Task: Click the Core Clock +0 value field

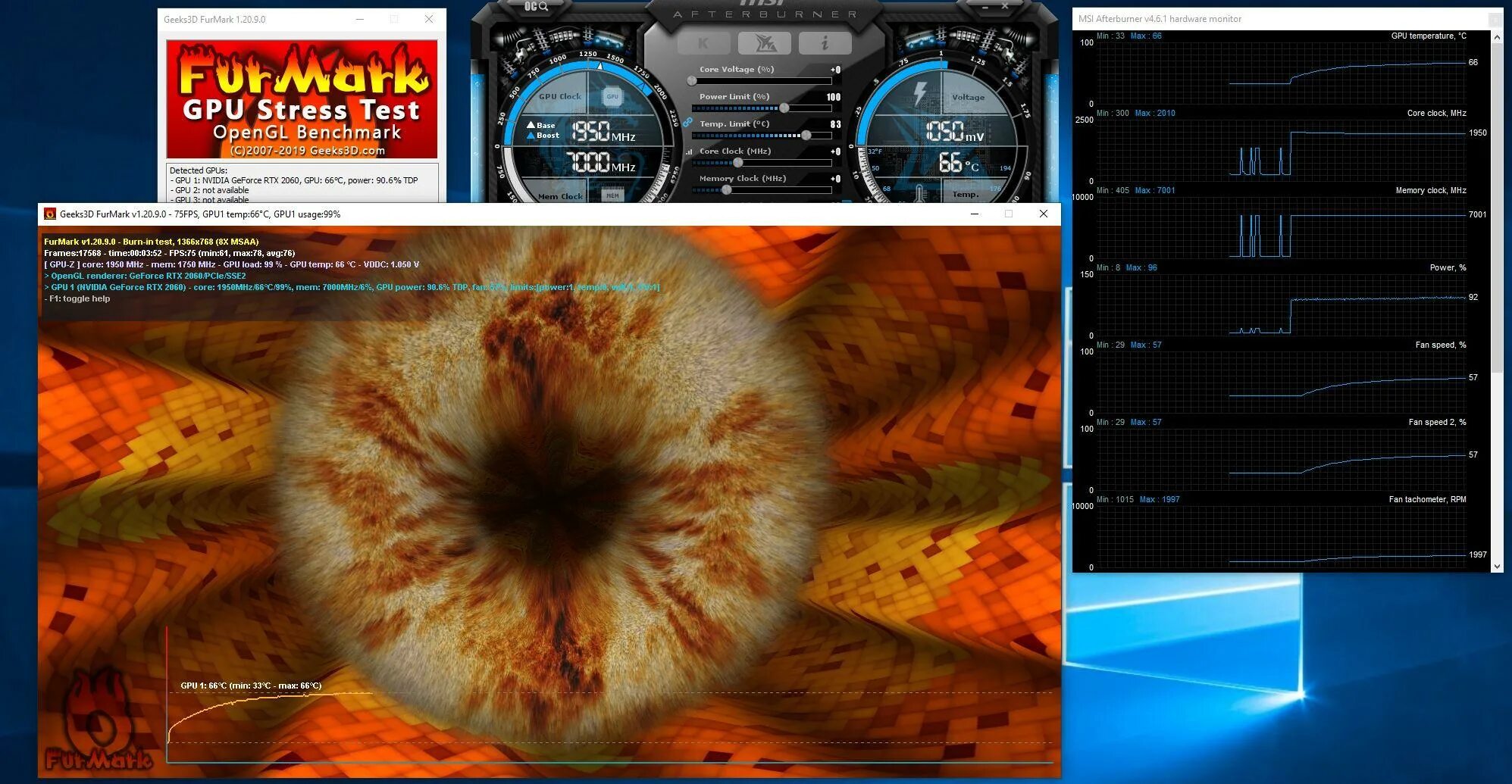Action: 835,151
